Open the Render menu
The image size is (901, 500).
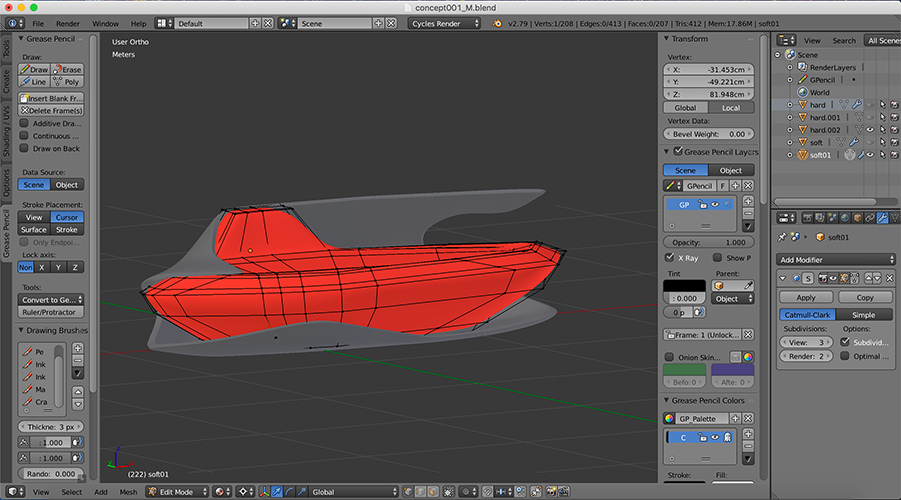68,23
